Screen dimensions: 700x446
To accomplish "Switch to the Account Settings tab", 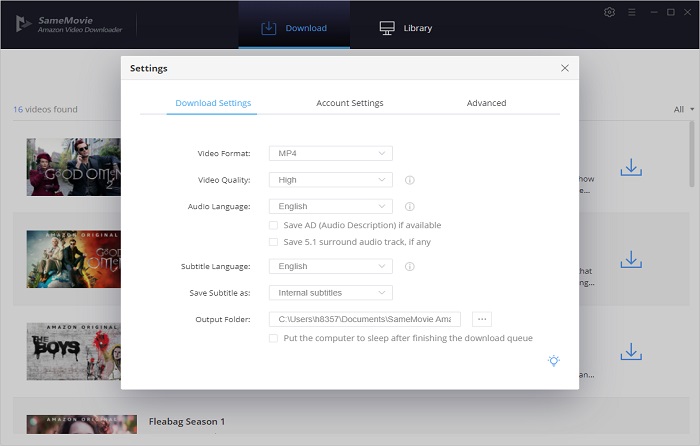I will (350, 103).
